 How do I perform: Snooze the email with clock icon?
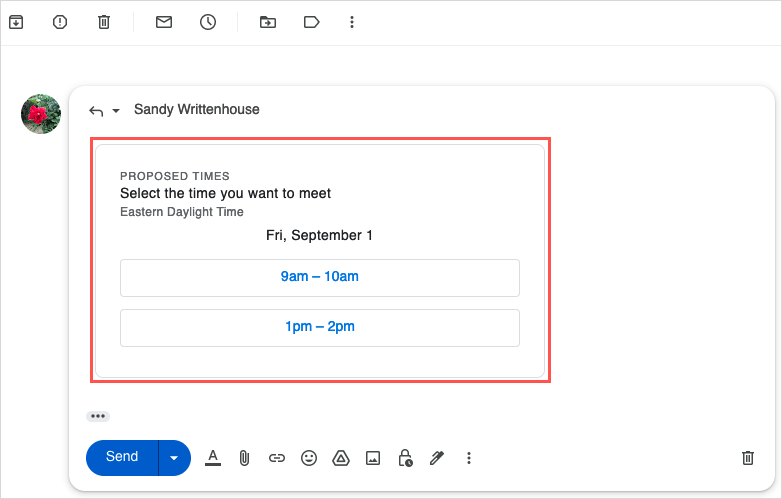point(208,22)
